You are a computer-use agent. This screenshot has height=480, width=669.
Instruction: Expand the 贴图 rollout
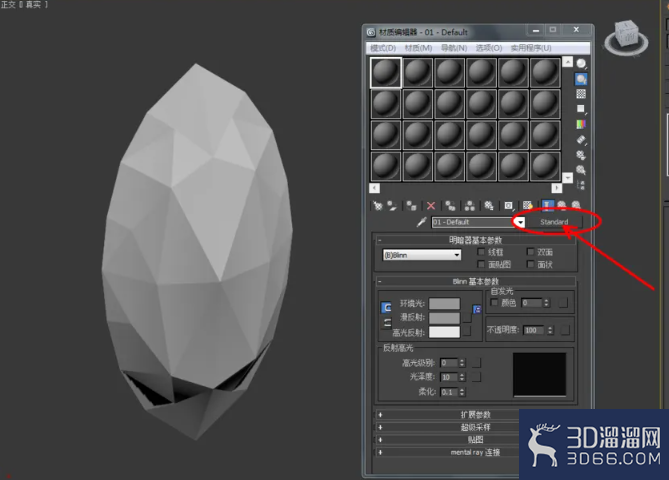(x=475, y=439)
